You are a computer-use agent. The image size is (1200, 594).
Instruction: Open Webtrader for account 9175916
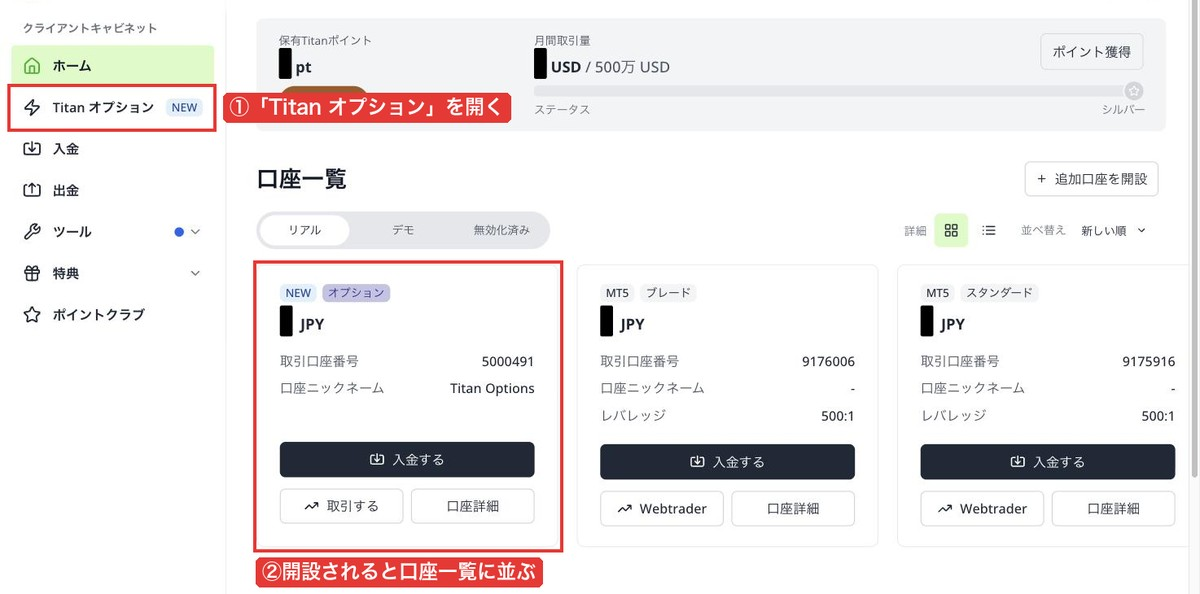982,509
